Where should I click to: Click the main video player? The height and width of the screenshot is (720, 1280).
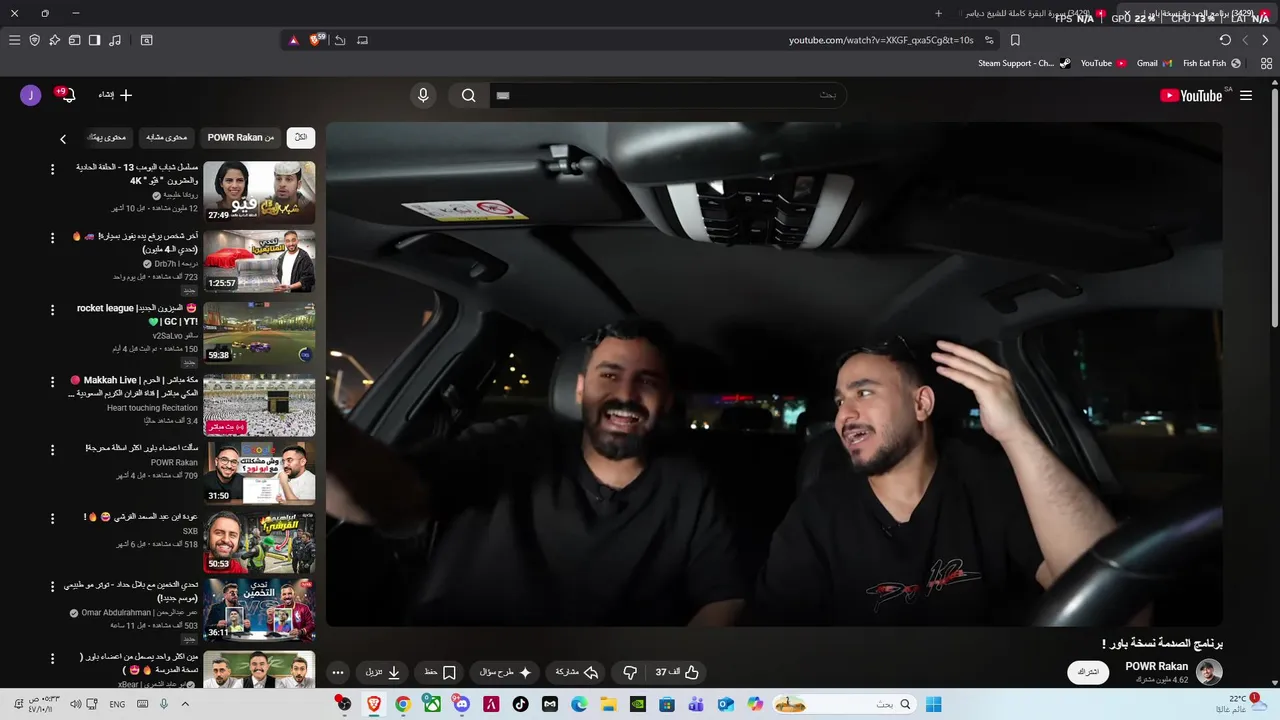774,374
